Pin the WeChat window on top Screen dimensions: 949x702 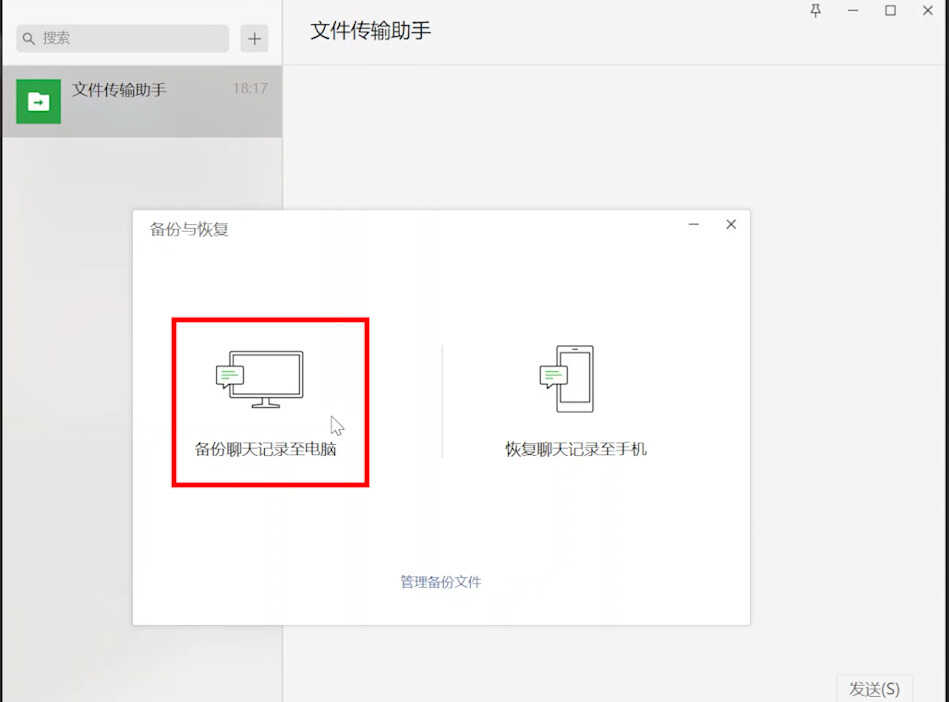point(815,11)
